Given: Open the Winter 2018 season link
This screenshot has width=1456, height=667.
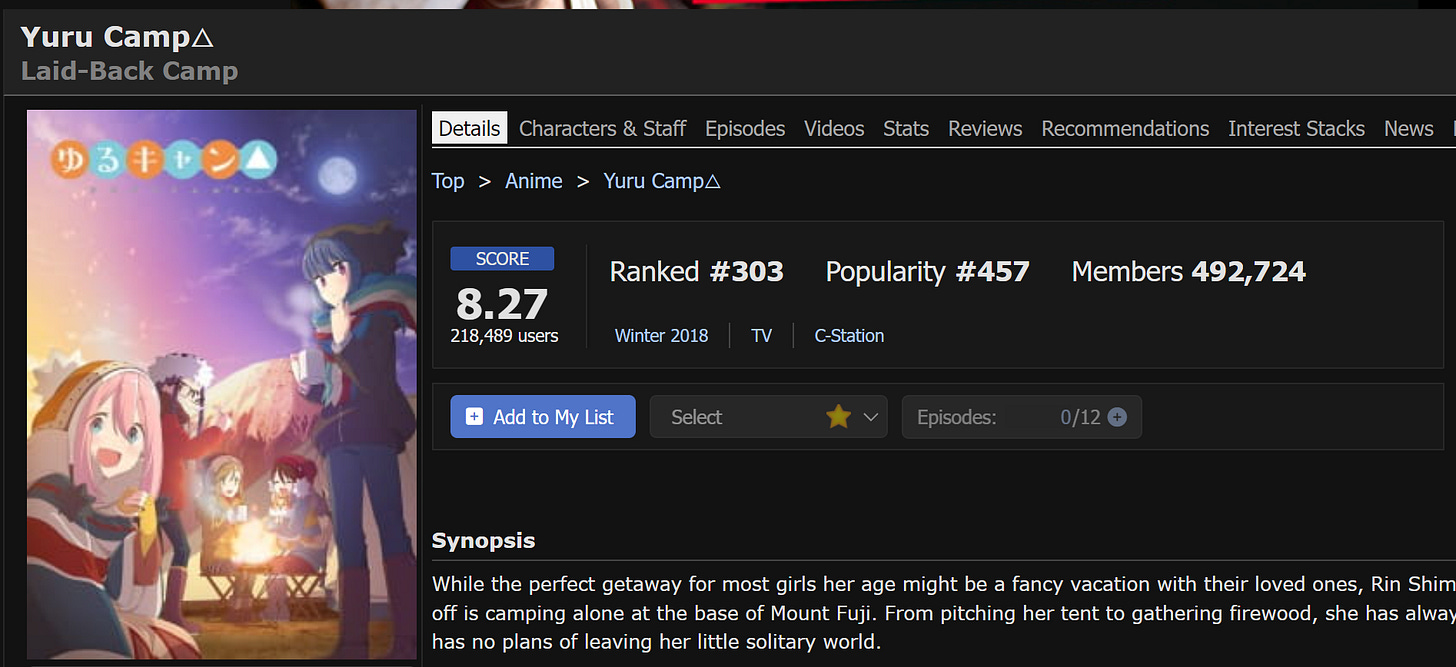Looking at the screenshot, I should 661,335.
